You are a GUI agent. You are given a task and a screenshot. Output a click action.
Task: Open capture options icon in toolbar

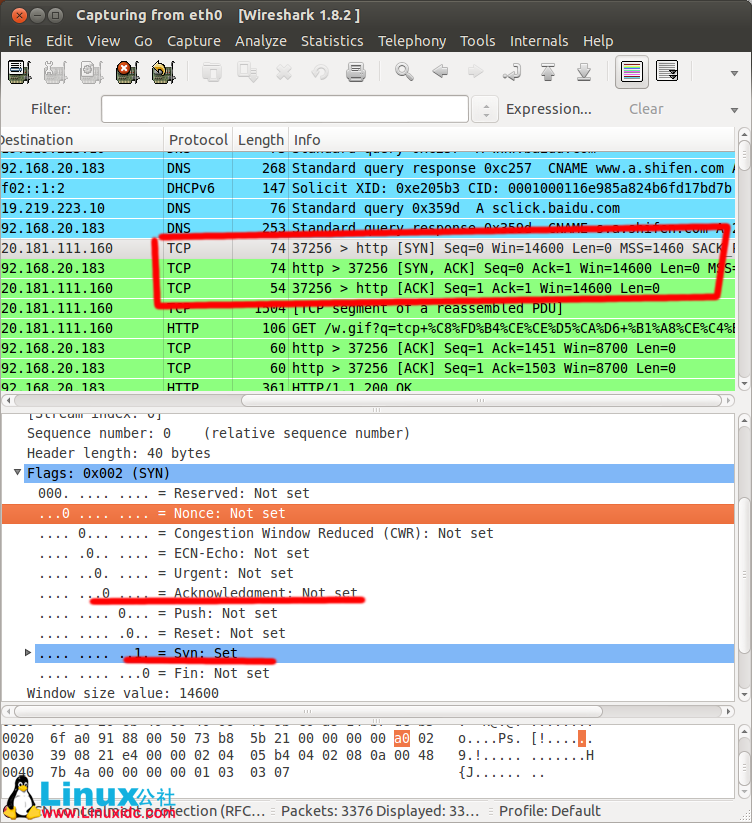pos(56,72)
